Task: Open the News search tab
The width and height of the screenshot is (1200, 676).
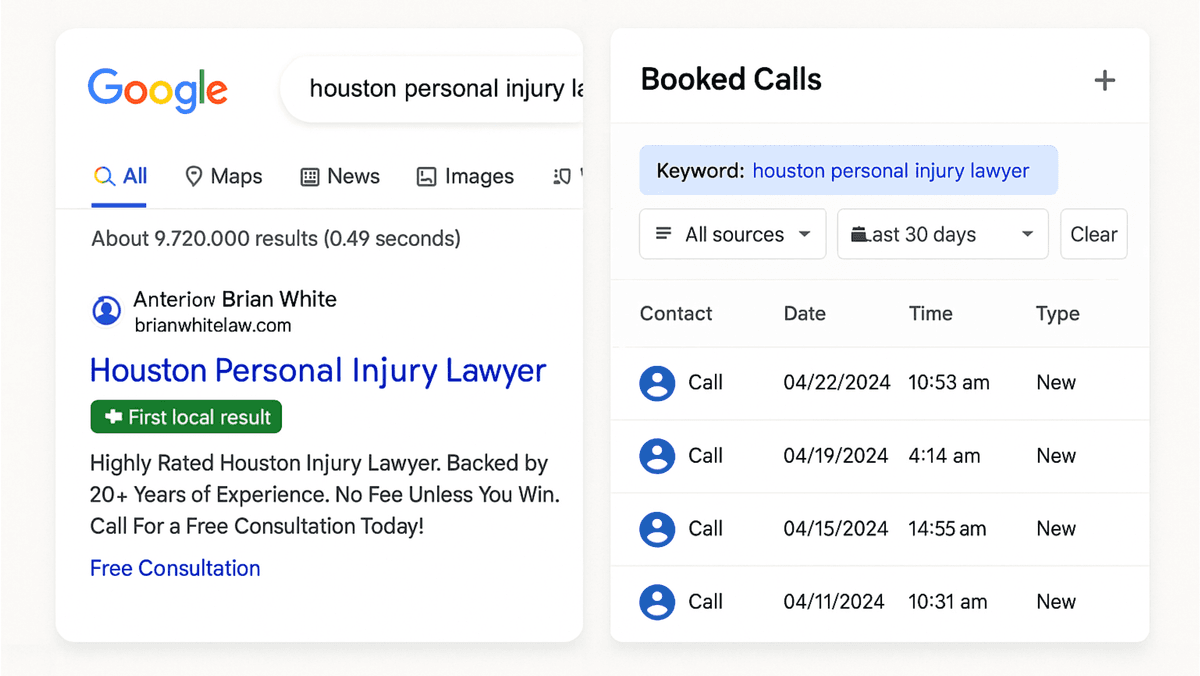Action: coord(340,176)
